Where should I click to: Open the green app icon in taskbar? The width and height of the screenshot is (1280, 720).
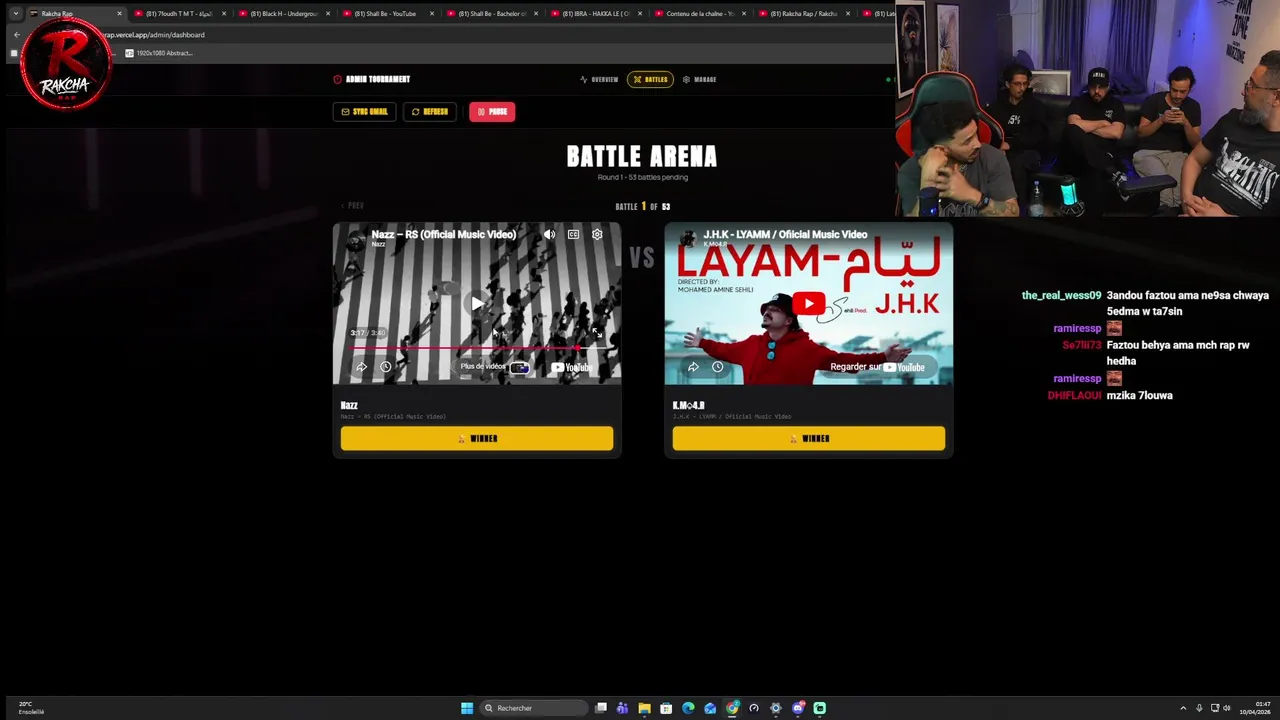(820, 708)
